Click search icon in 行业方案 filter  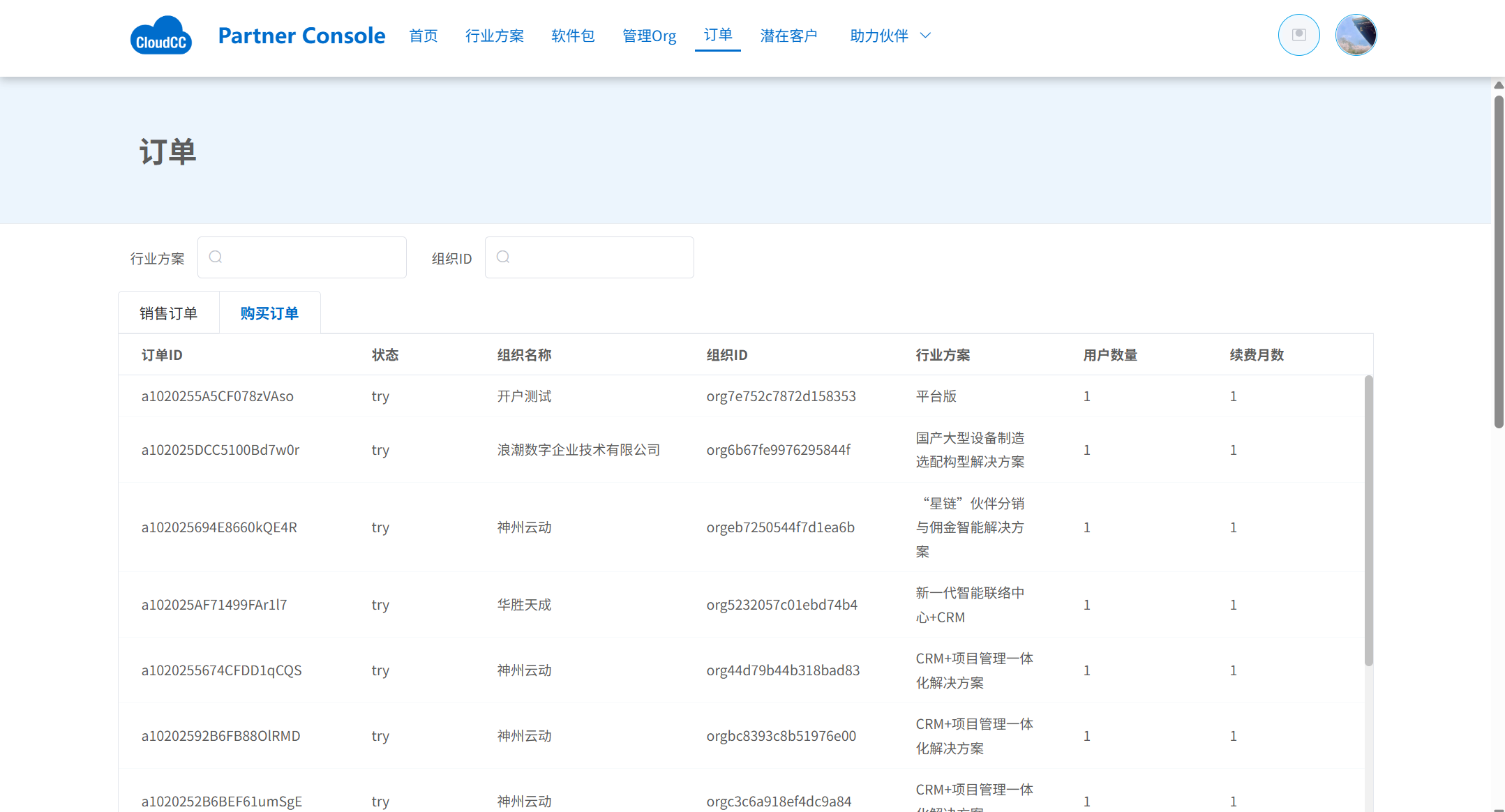216,257
